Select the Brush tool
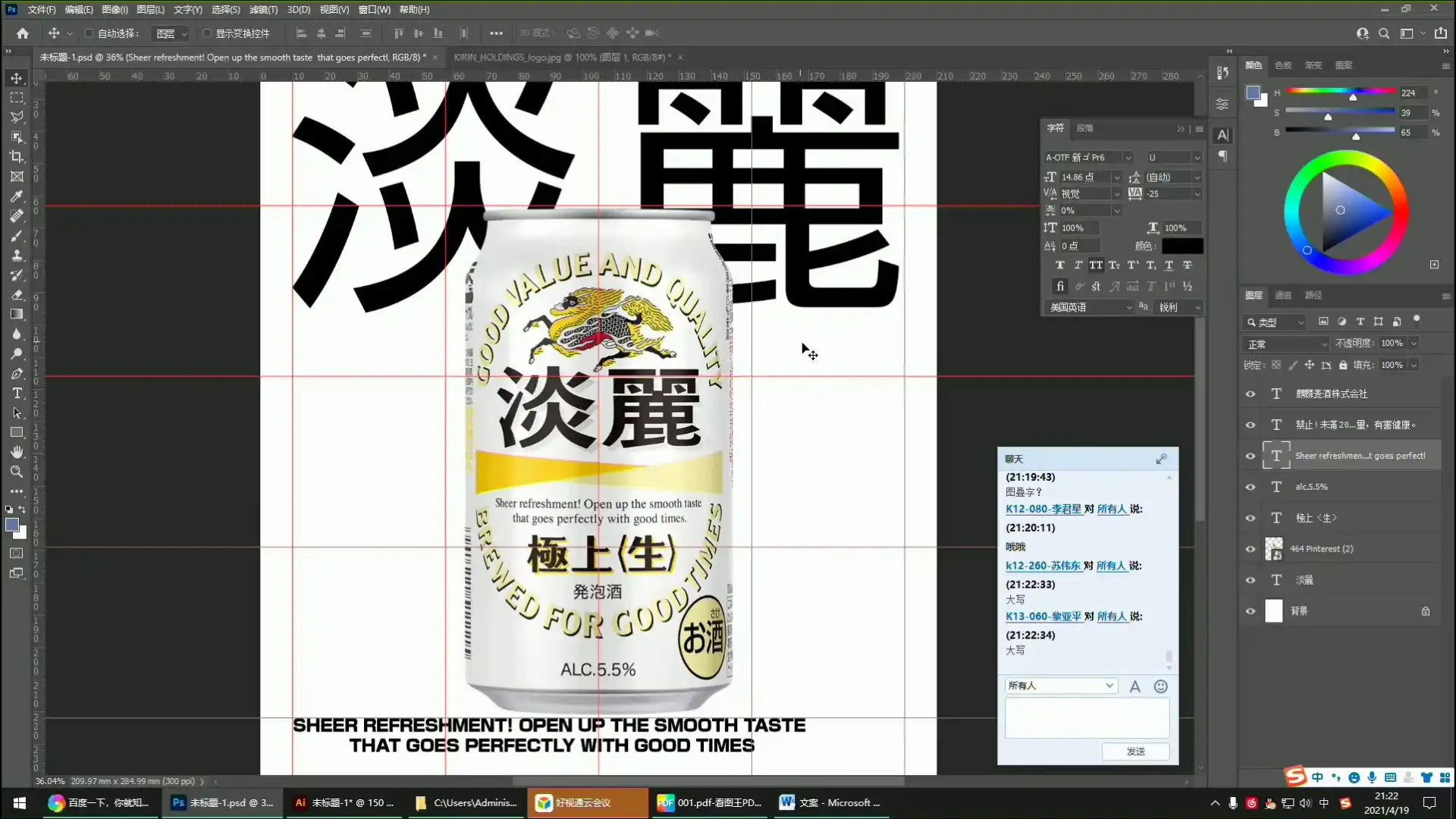This screenshot has height=819, width=1456. coord(17,236)
